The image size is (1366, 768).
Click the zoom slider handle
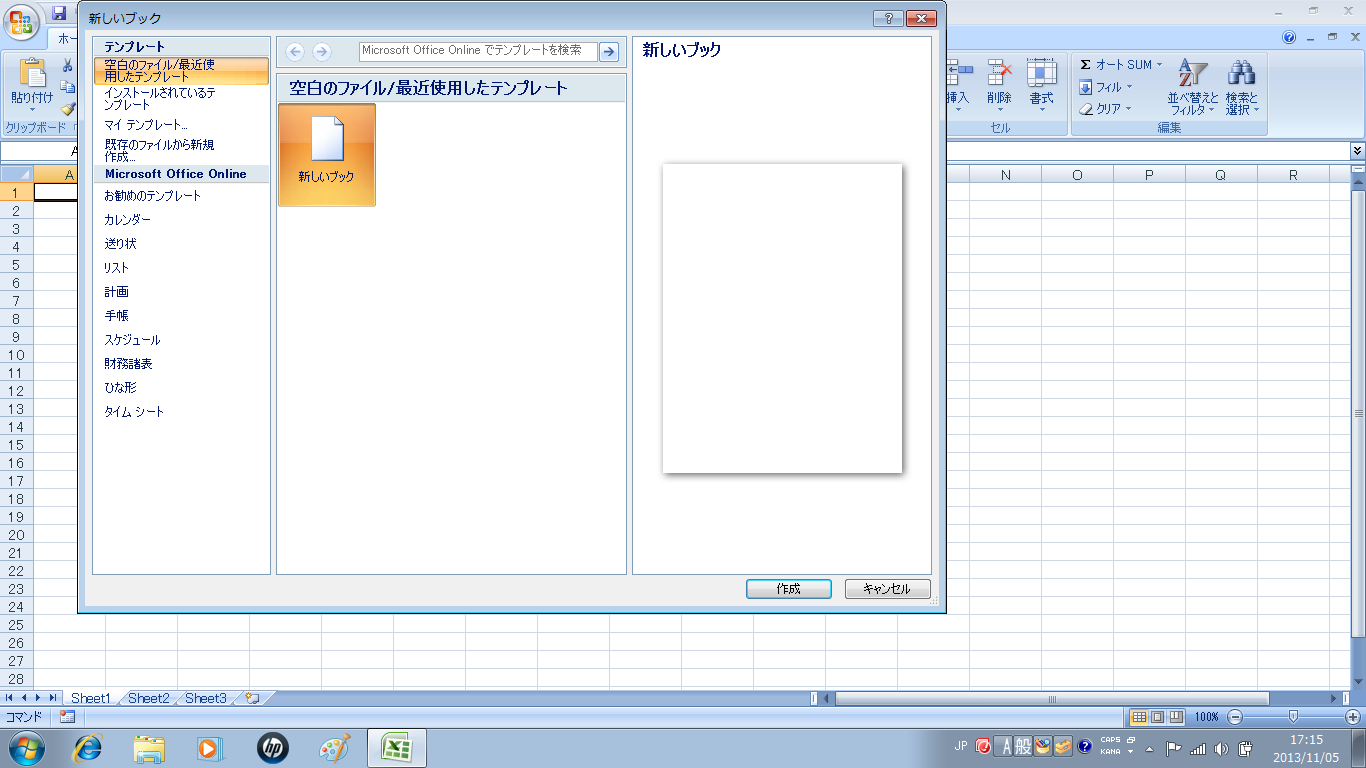(x=1293, y=717)
